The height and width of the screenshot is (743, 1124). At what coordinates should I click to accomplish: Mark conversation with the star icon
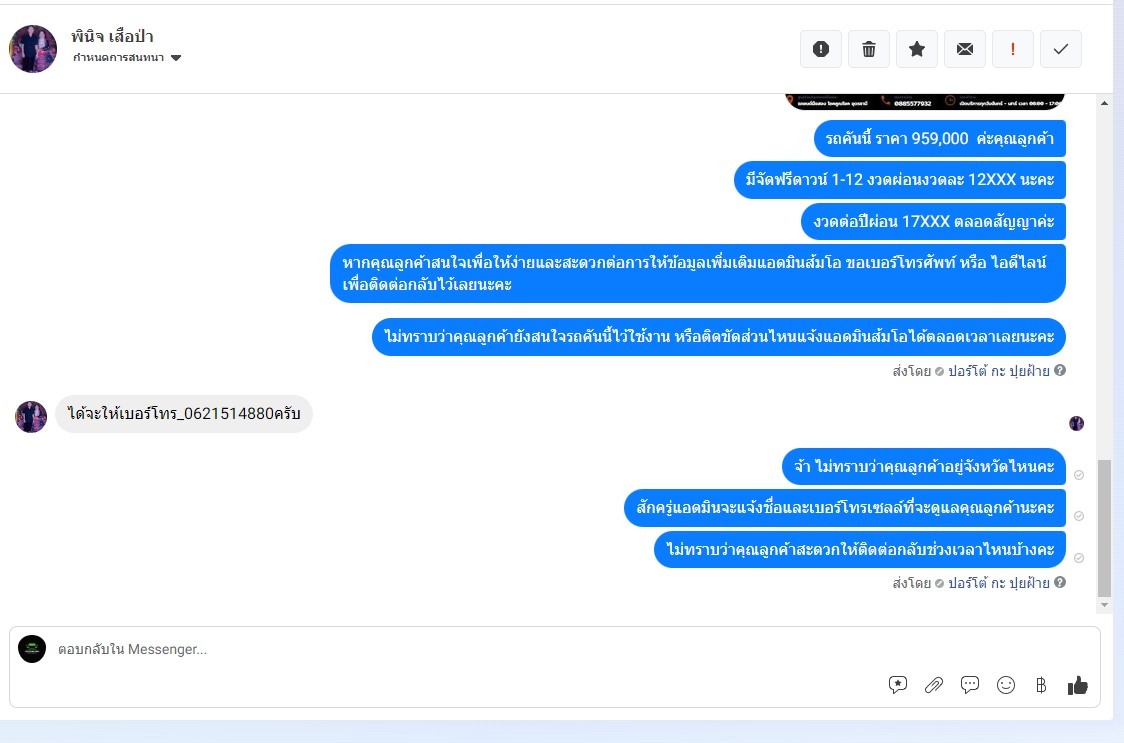pyautogui.click(x=917, y=49)
